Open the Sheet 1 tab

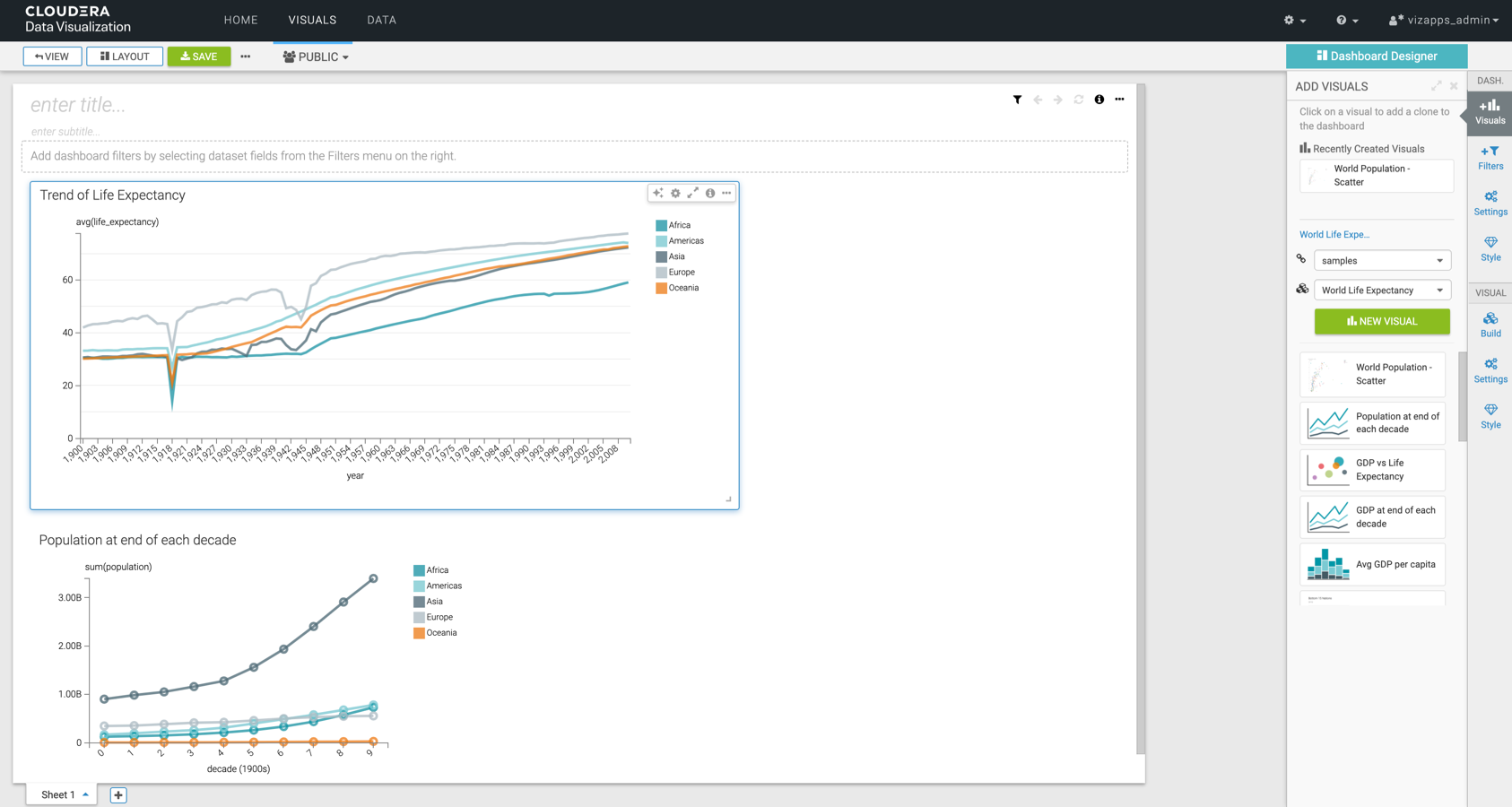(59, 794)
